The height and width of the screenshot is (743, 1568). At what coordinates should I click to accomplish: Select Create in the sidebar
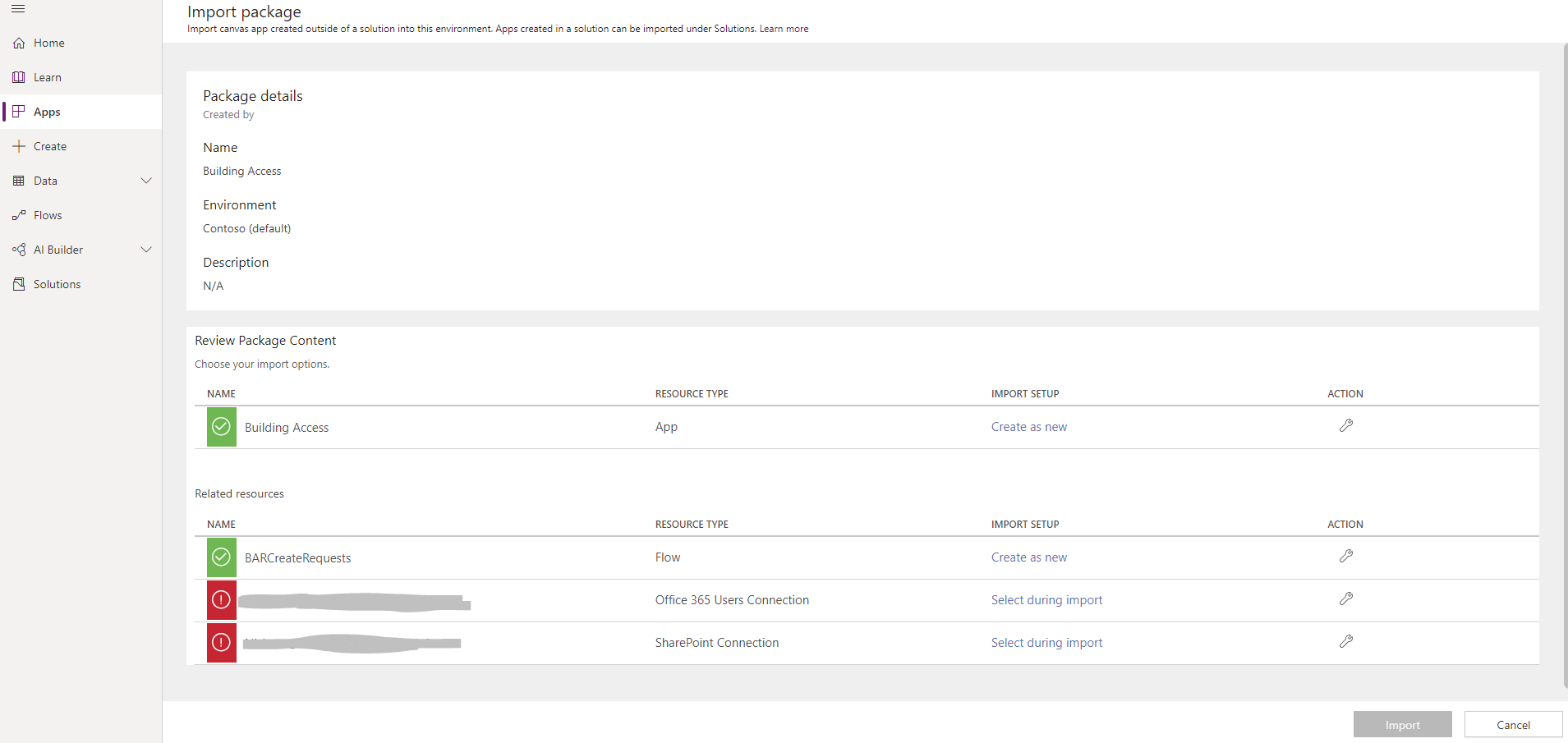[49, 146]
